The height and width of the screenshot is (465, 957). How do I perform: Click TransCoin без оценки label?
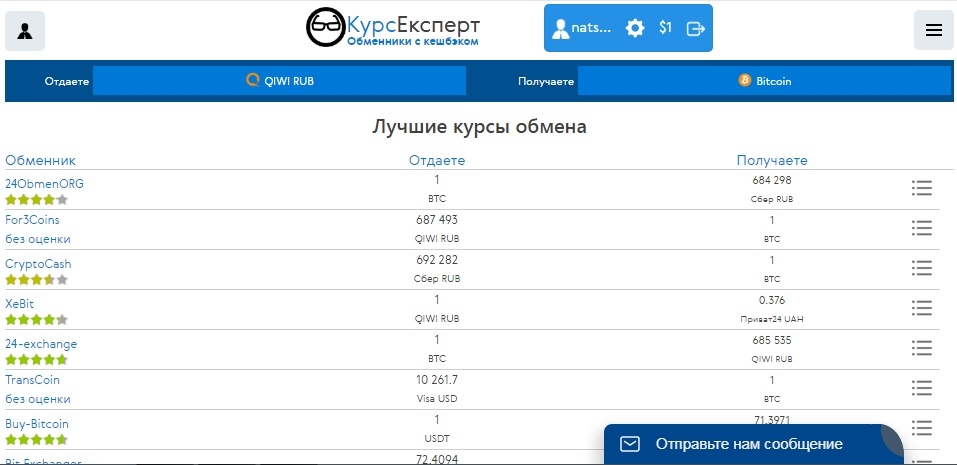click(38, 399)
